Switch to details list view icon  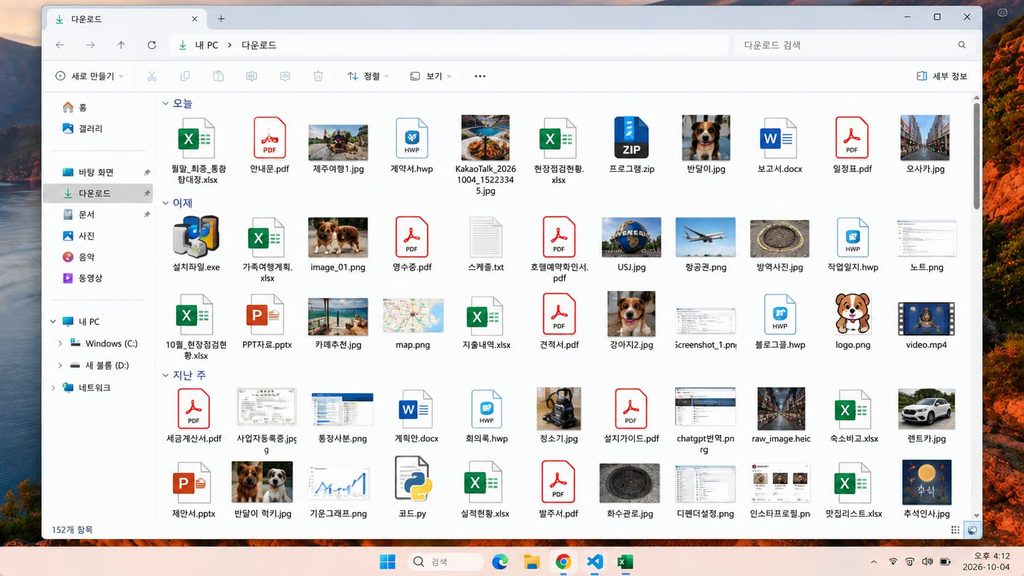click(955, 530)
